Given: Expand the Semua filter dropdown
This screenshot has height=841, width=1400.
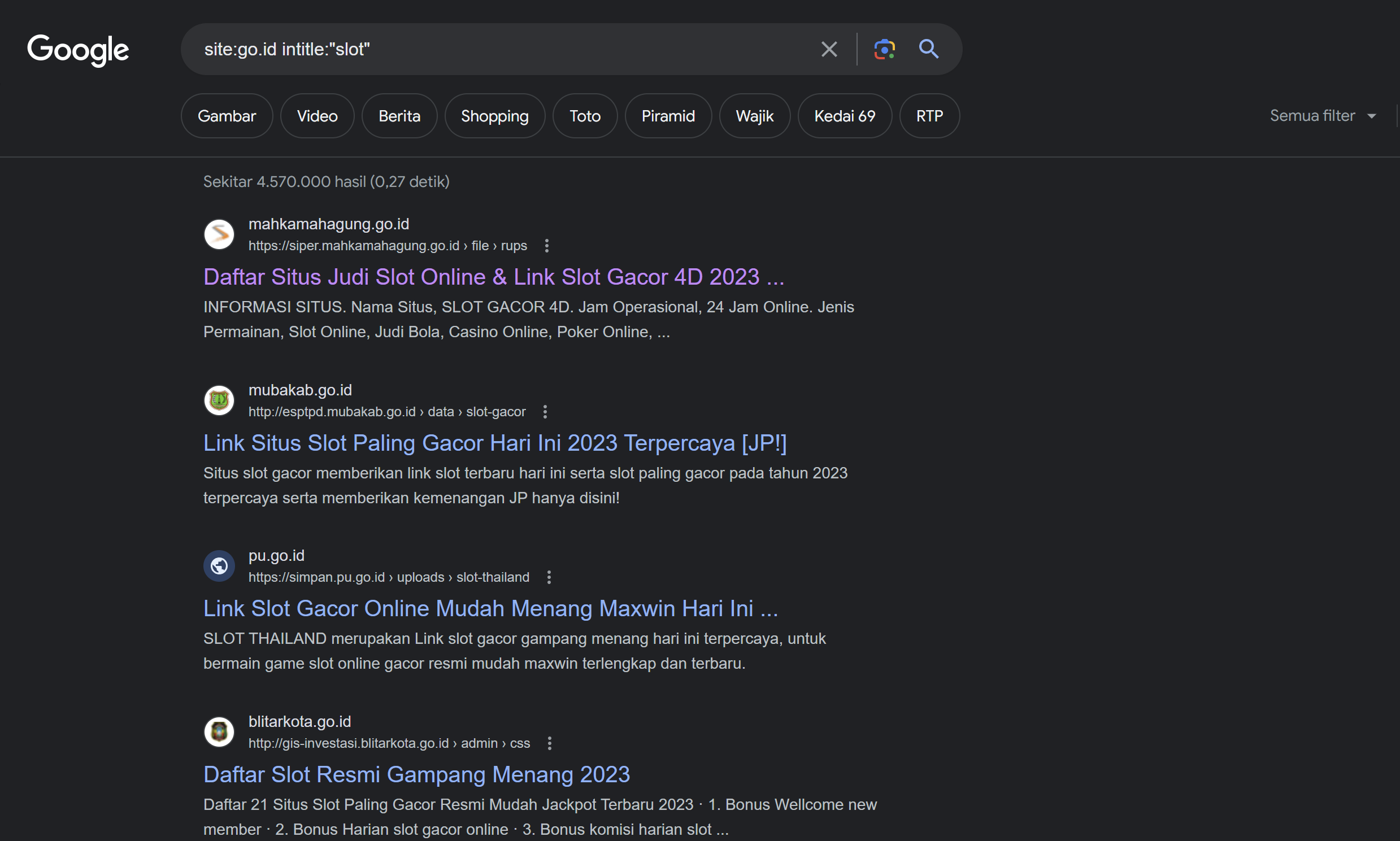Looking at the screenshot, I should [x=1323, y=116].
